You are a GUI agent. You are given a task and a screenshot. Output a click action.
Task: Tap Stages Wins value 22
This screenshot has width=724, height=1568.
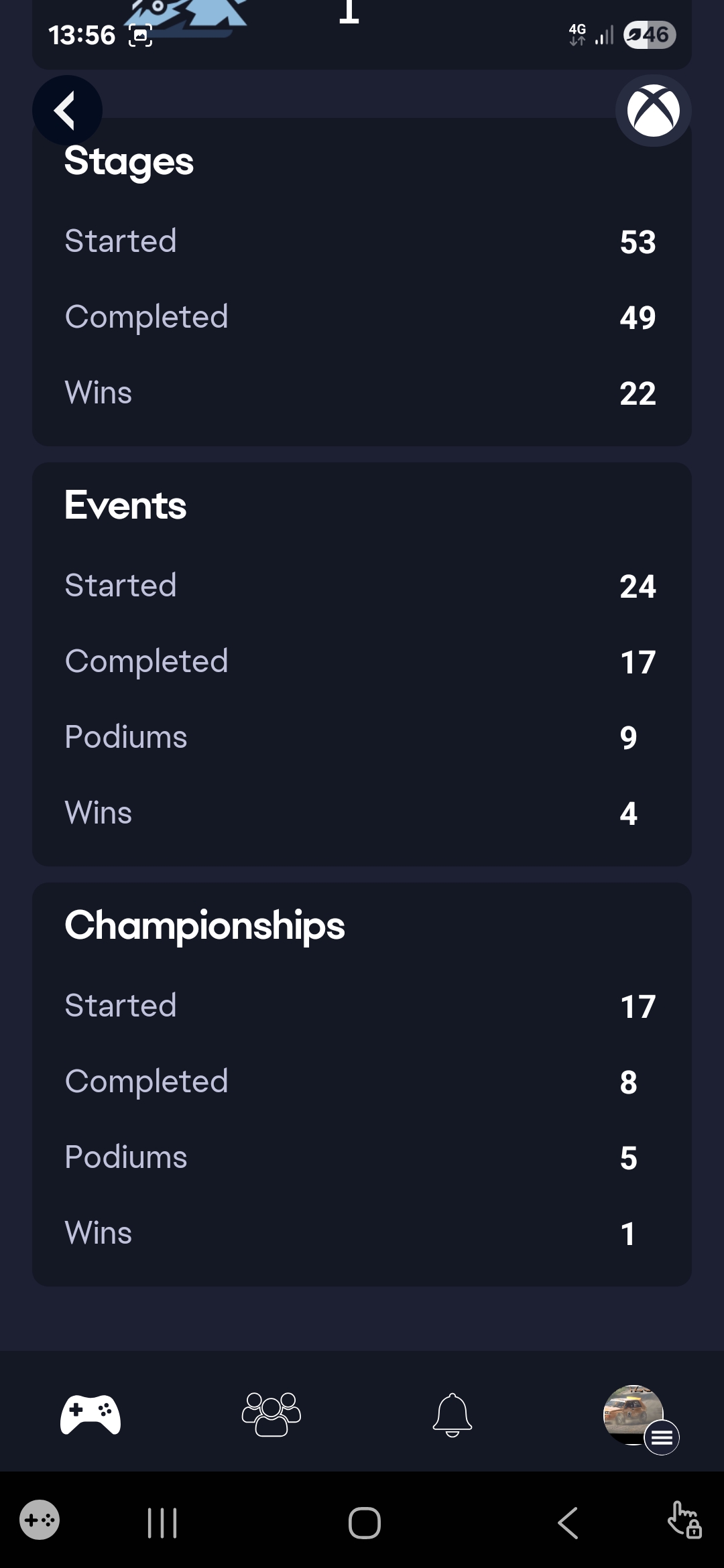(638, 393)
